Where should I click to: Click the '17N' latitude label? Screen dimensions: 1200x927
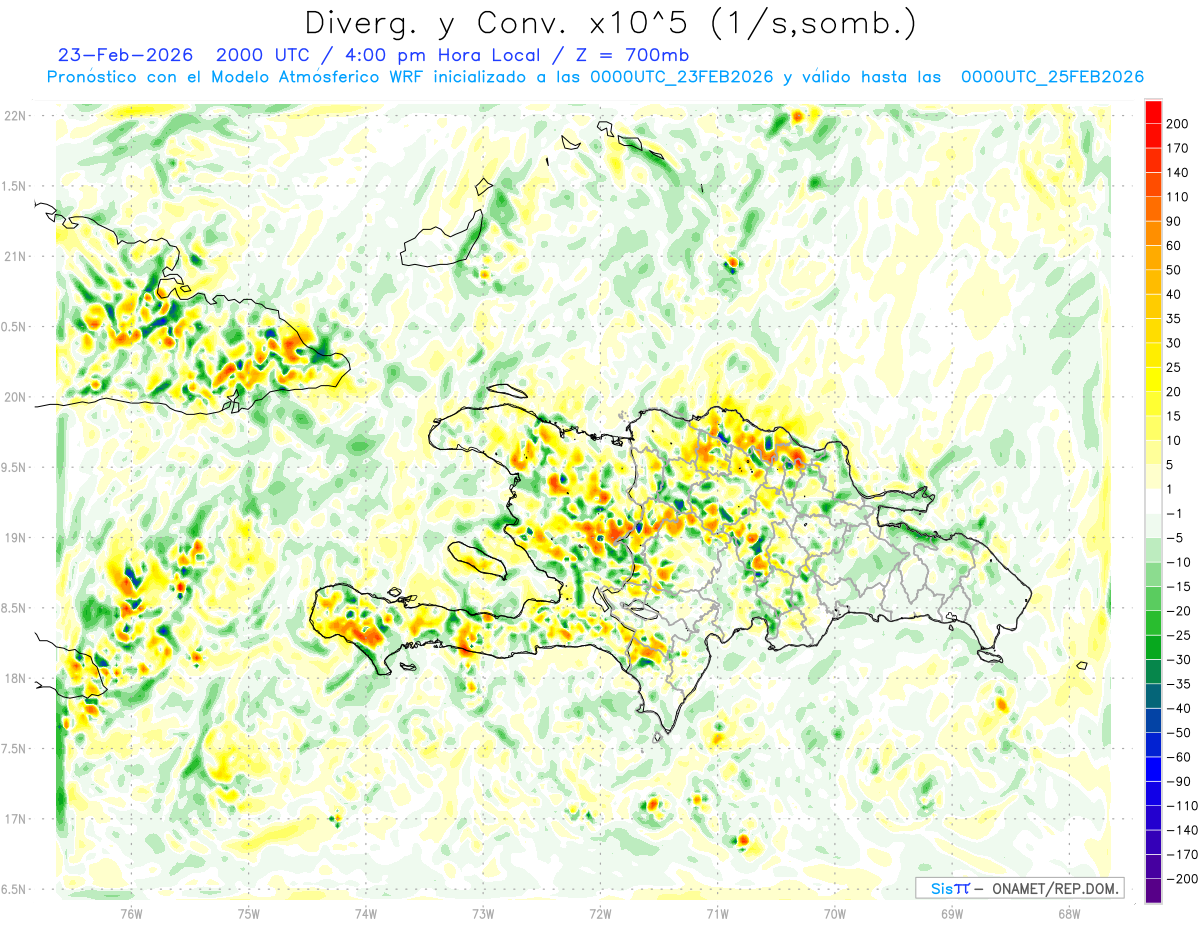[x=14, y=820]
